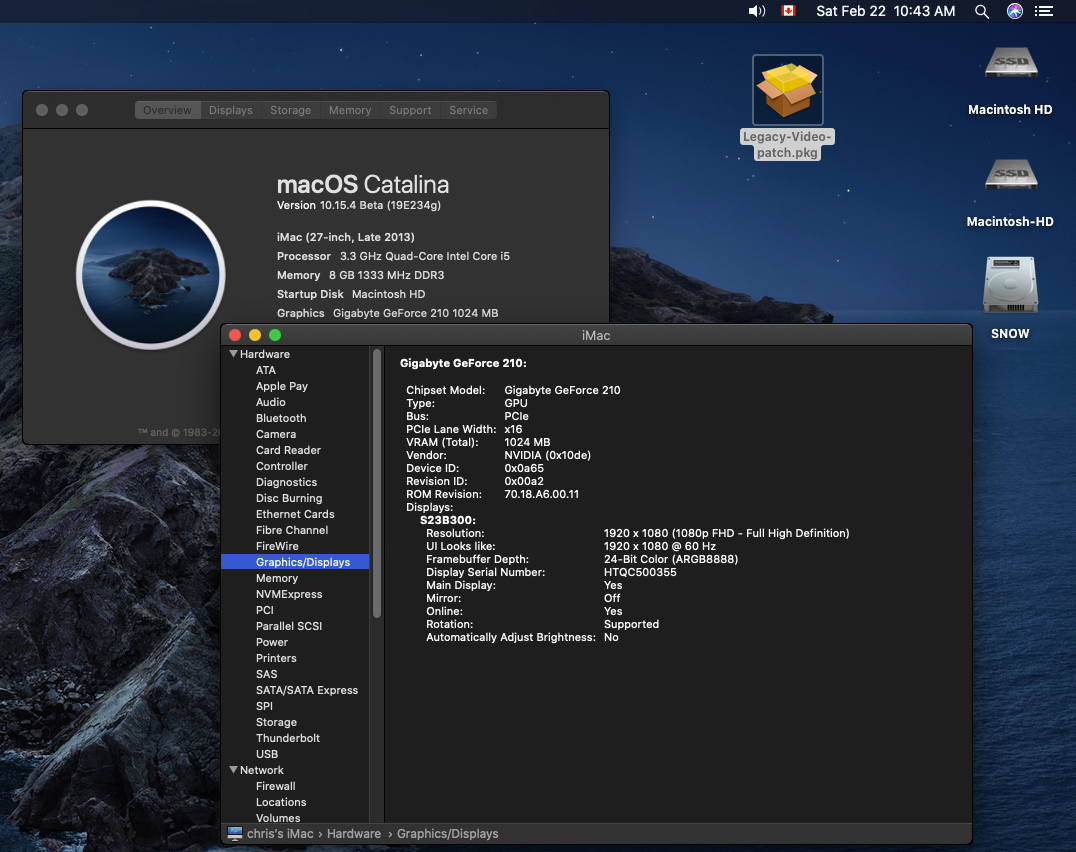The image size is (1076, 852).
Task: Click chris's iMac in the path bar
Action: click(280, 833)
